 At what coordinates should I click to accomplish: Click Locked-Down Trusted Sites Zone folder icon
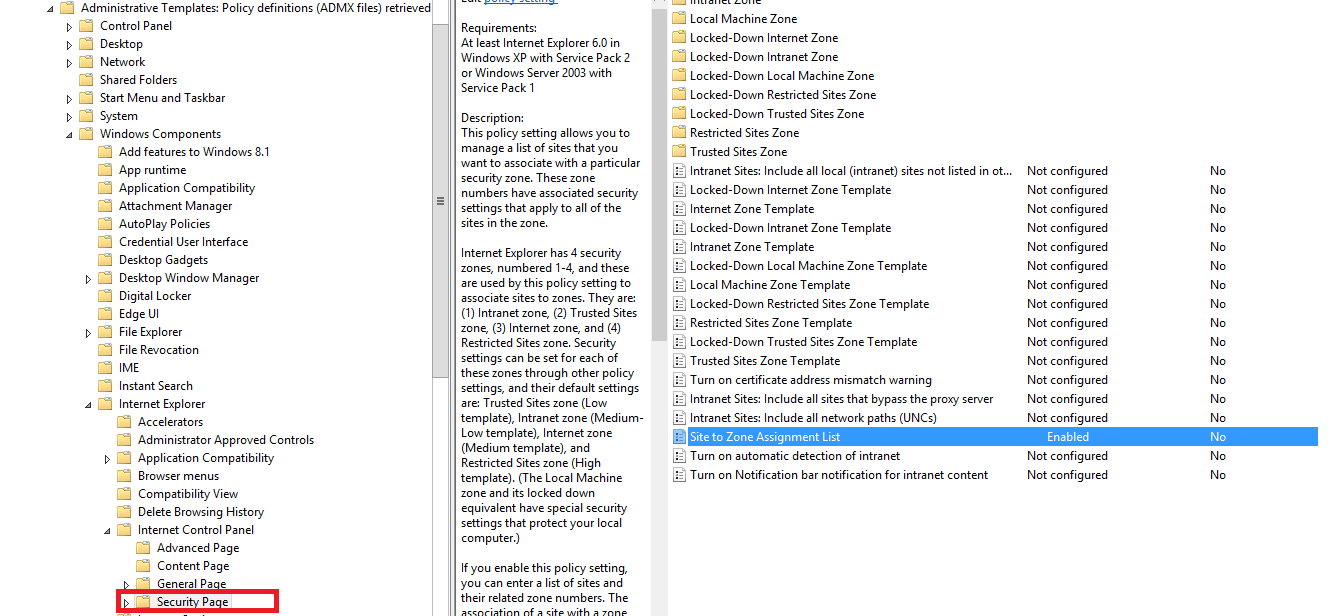click(679, 114)
